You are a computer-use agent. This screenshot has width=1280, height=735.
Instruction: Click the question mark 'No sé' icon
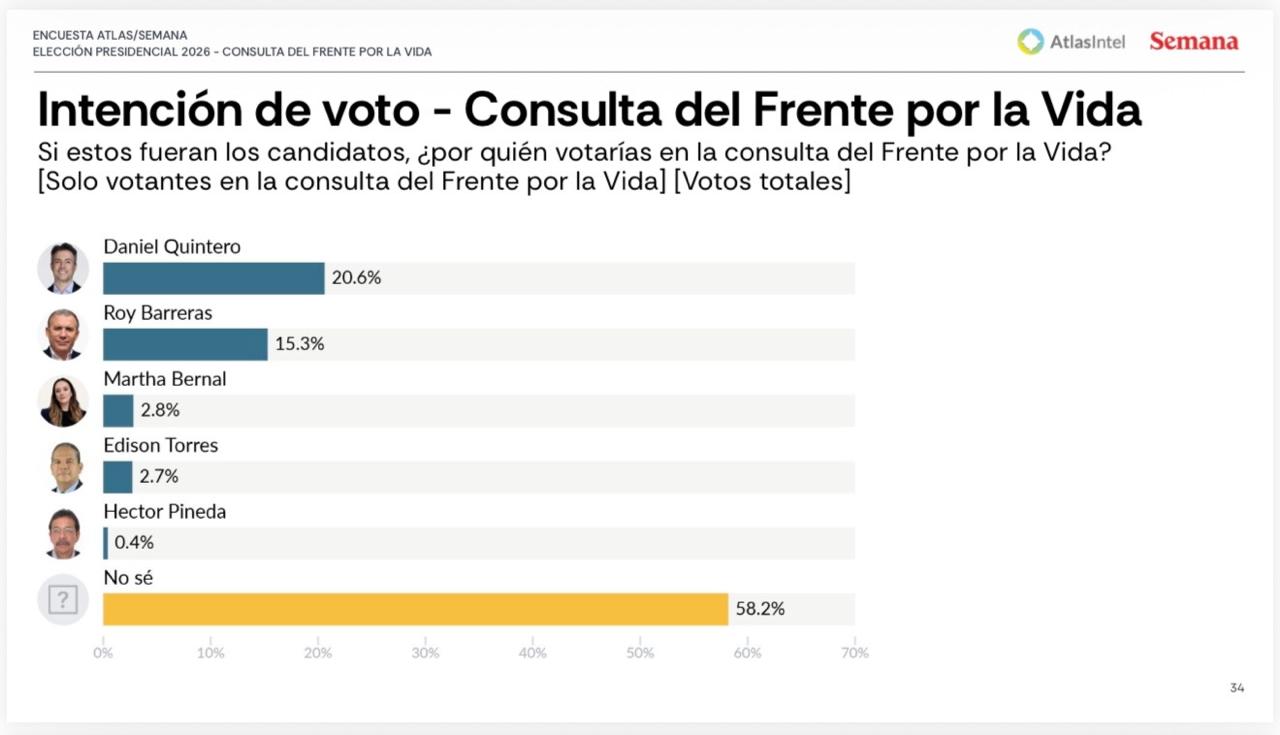[x=63, y=600]
